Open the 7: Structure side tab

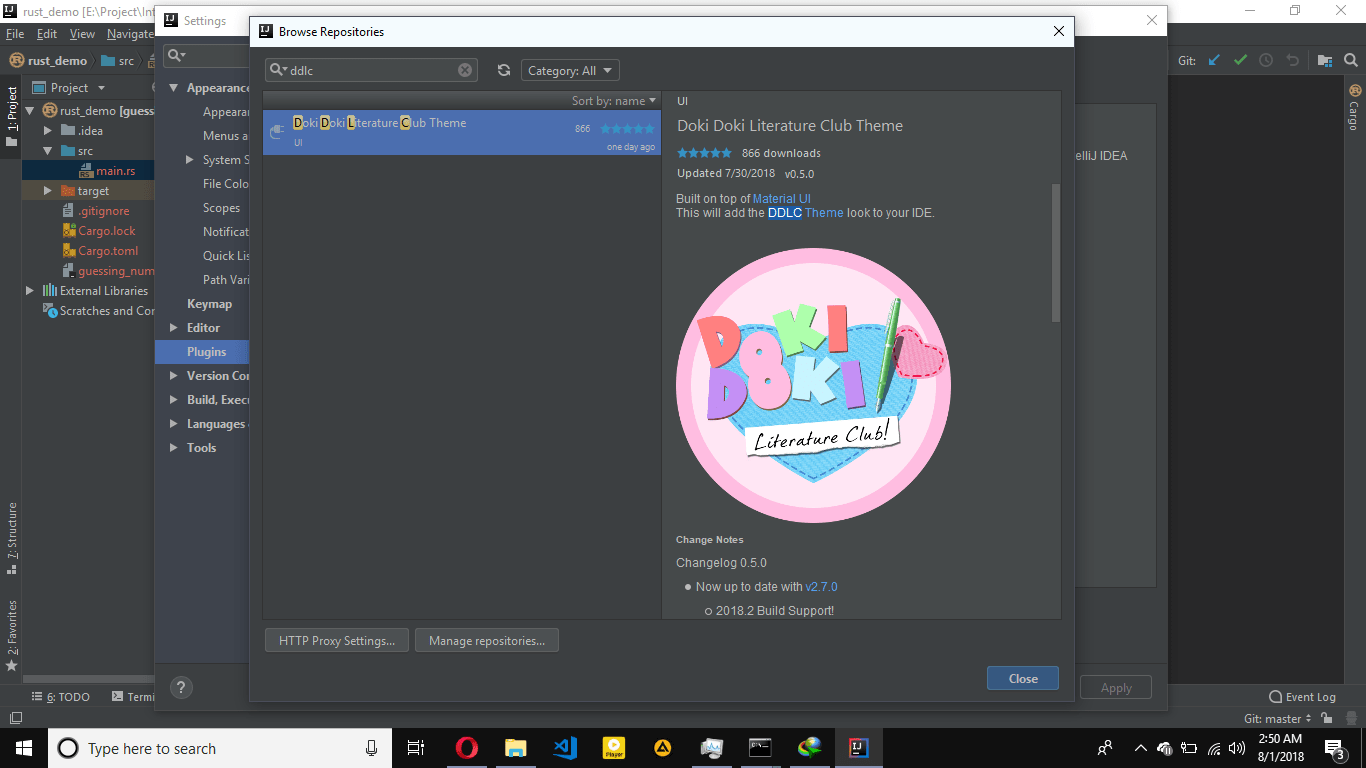pos(12,539)
